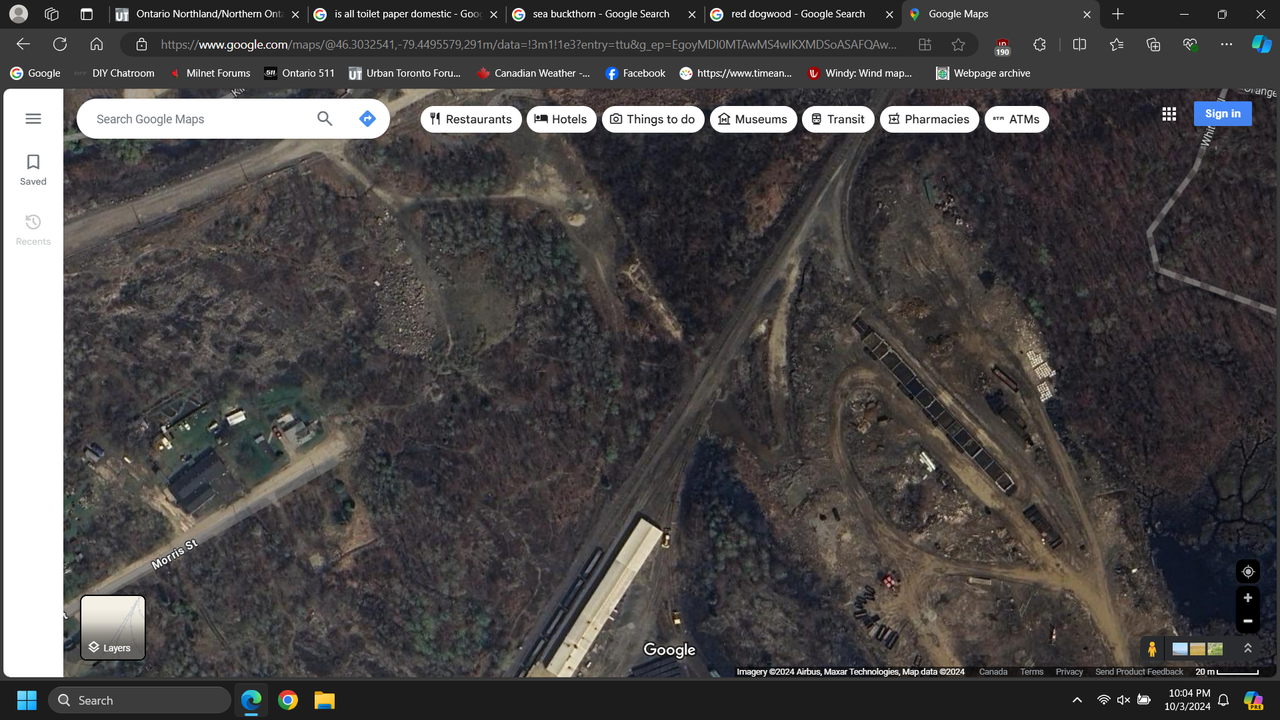The width and height of the screenshot is (1280, 720).
Task: Click the blue Sign in button
Action: [x=1222, y=114]
